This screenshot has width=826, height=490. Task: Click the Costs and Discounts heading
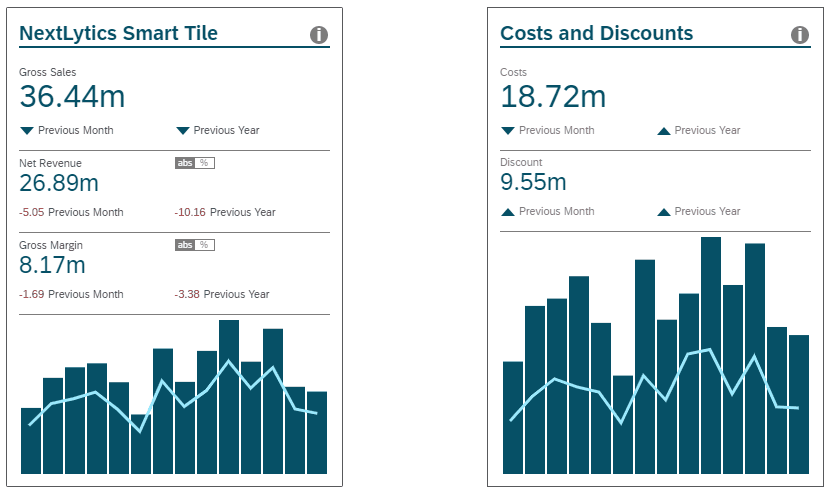pyautogui.click(x=596, y=33)
